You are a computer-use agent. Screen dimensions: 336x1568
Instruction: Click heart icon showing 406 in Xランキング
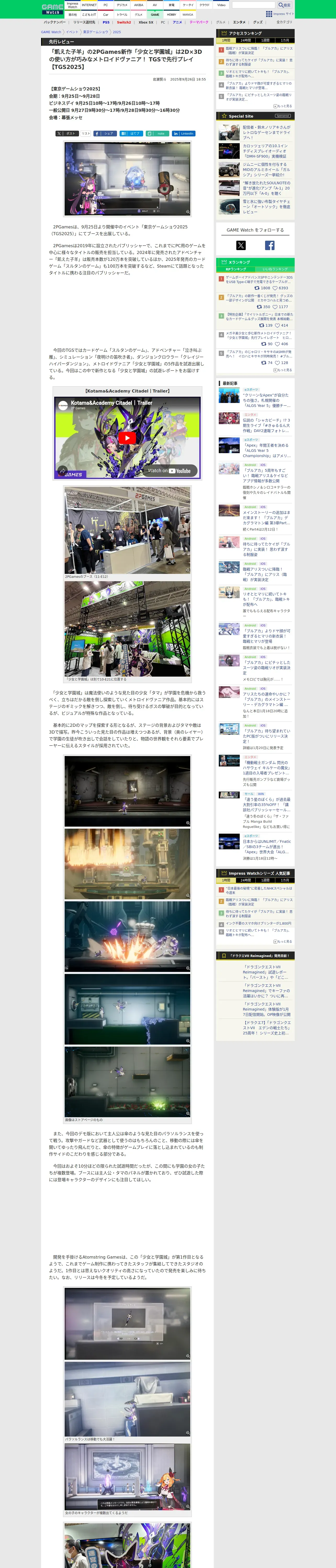pos(277,344)
